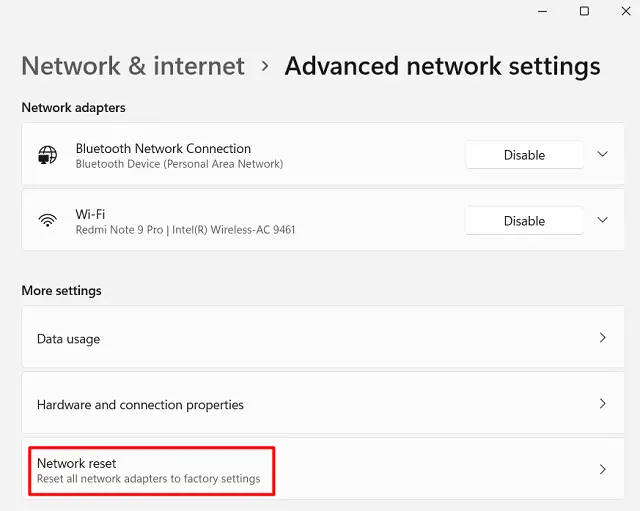Click the arrow beside Hardware and connection properties
Image resolution: width=640 pixels, height=511 pixels.
point(602,404)
